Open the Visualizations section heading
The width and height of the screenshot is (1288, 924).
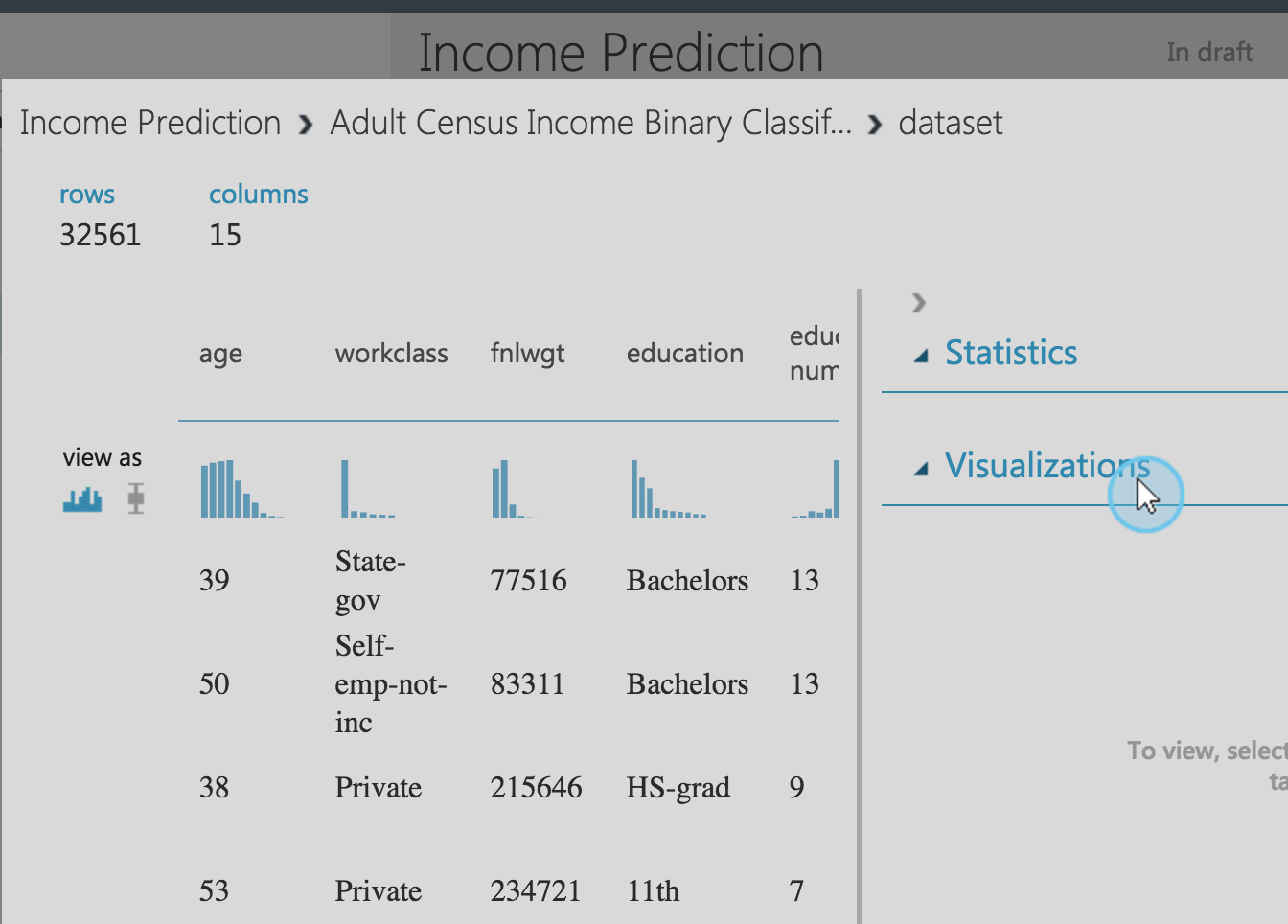(x=1047, y=466)
